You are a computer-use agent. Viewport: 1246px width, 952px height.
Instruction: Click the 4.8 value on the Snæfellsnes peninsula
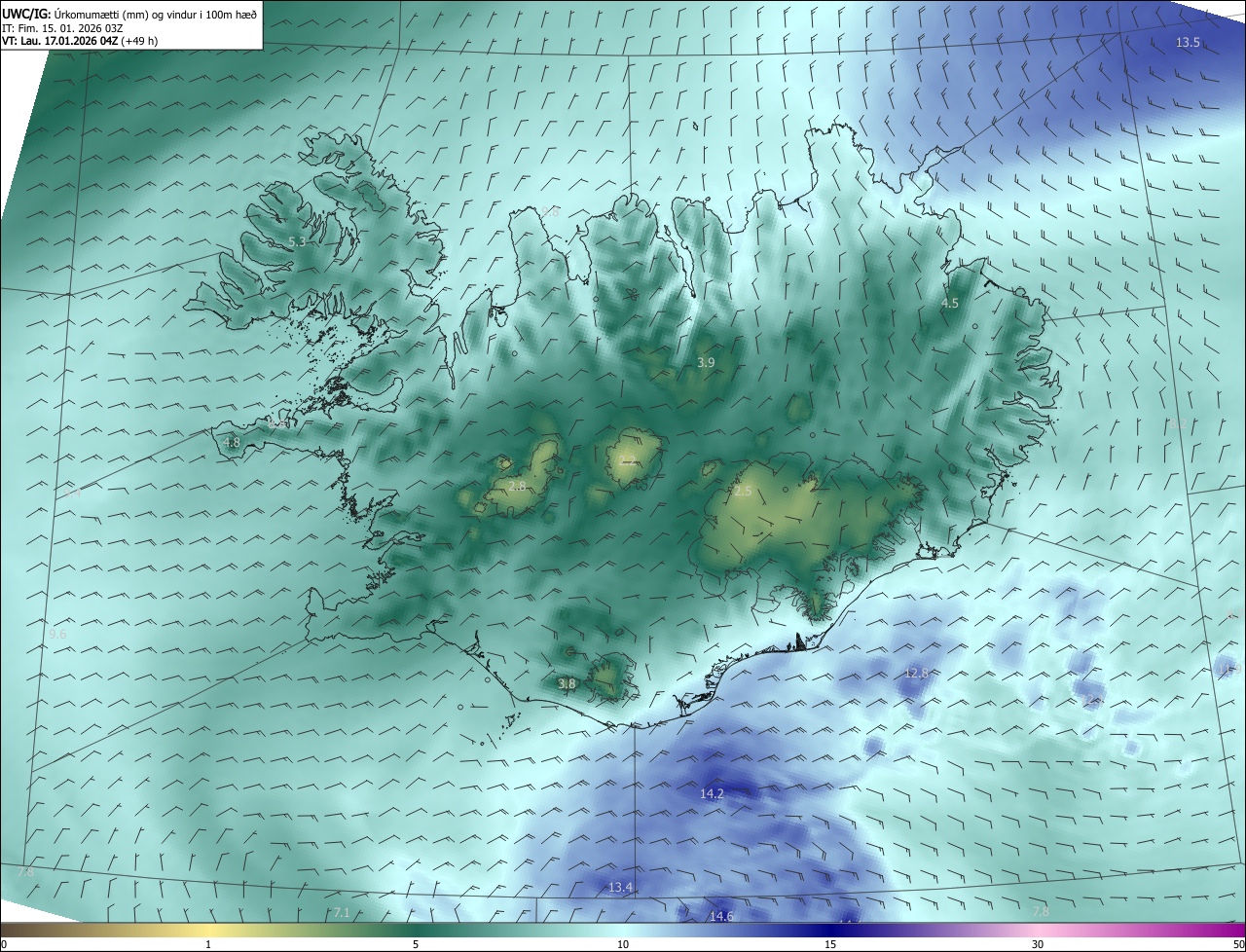232,443
